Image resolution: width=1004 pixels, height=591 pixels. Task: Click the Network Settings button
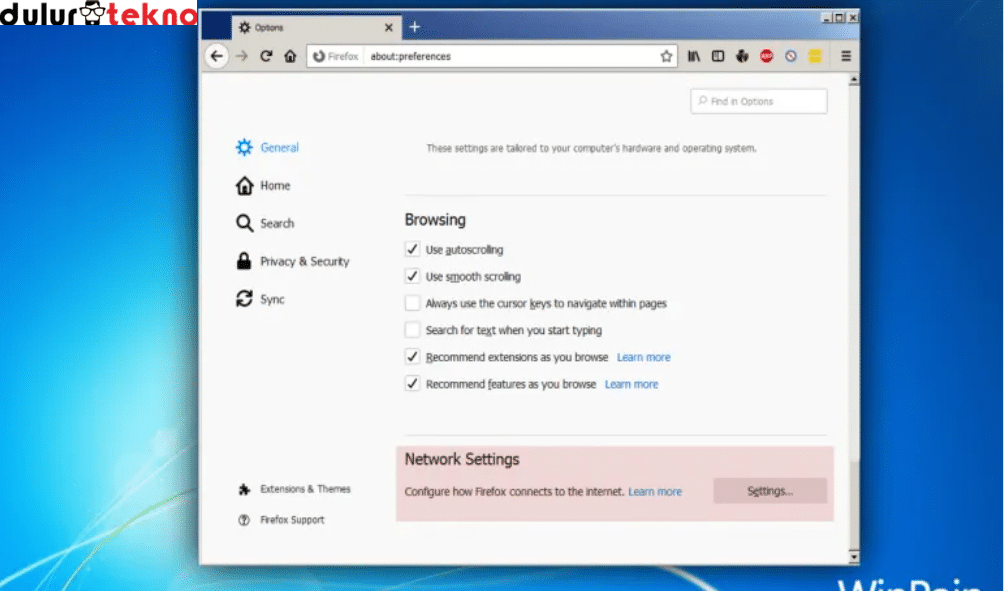click(770, 491)
